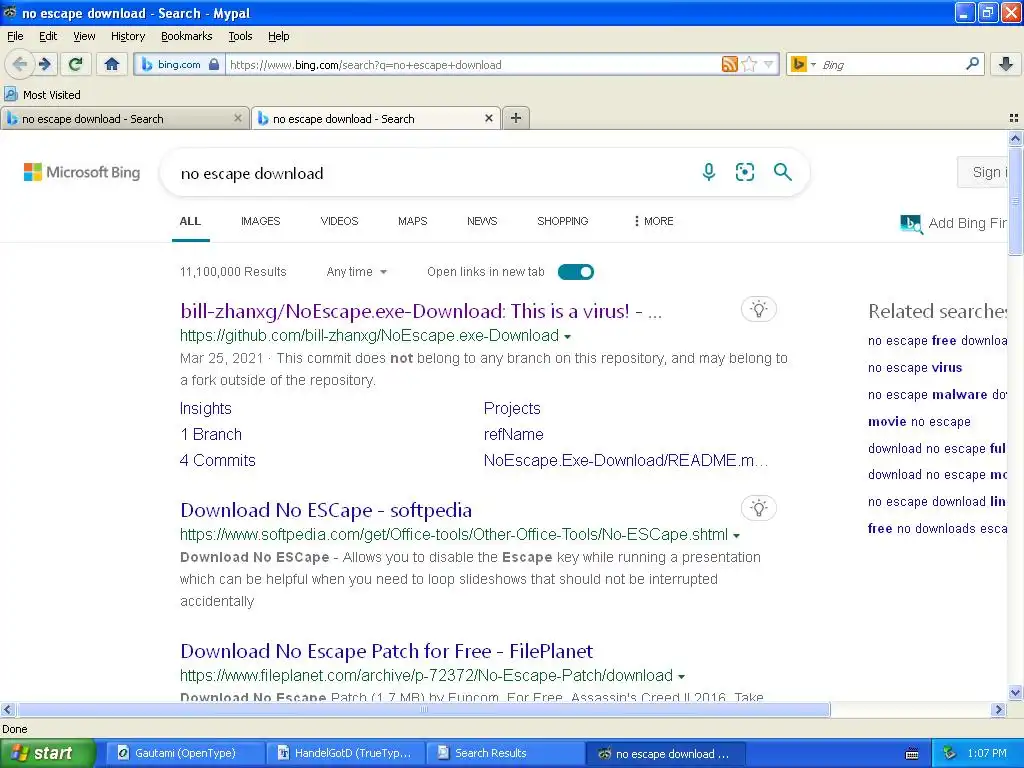Open the Tools menu
Screen dimensions: 1024x768
(x=240, y=36)
